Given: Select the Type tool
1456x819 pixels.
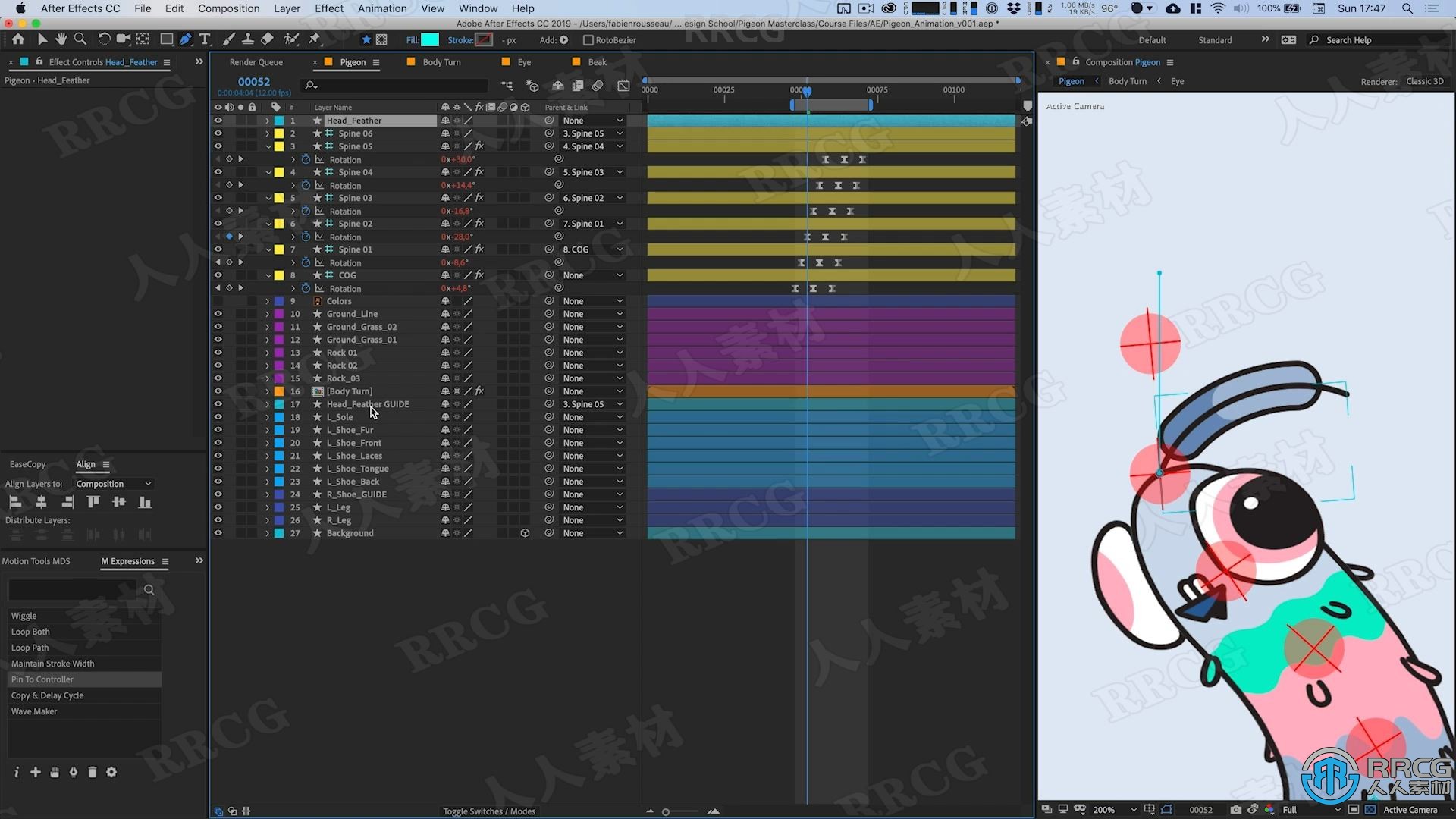Looking at the screenshot, I should click(205, 39).
